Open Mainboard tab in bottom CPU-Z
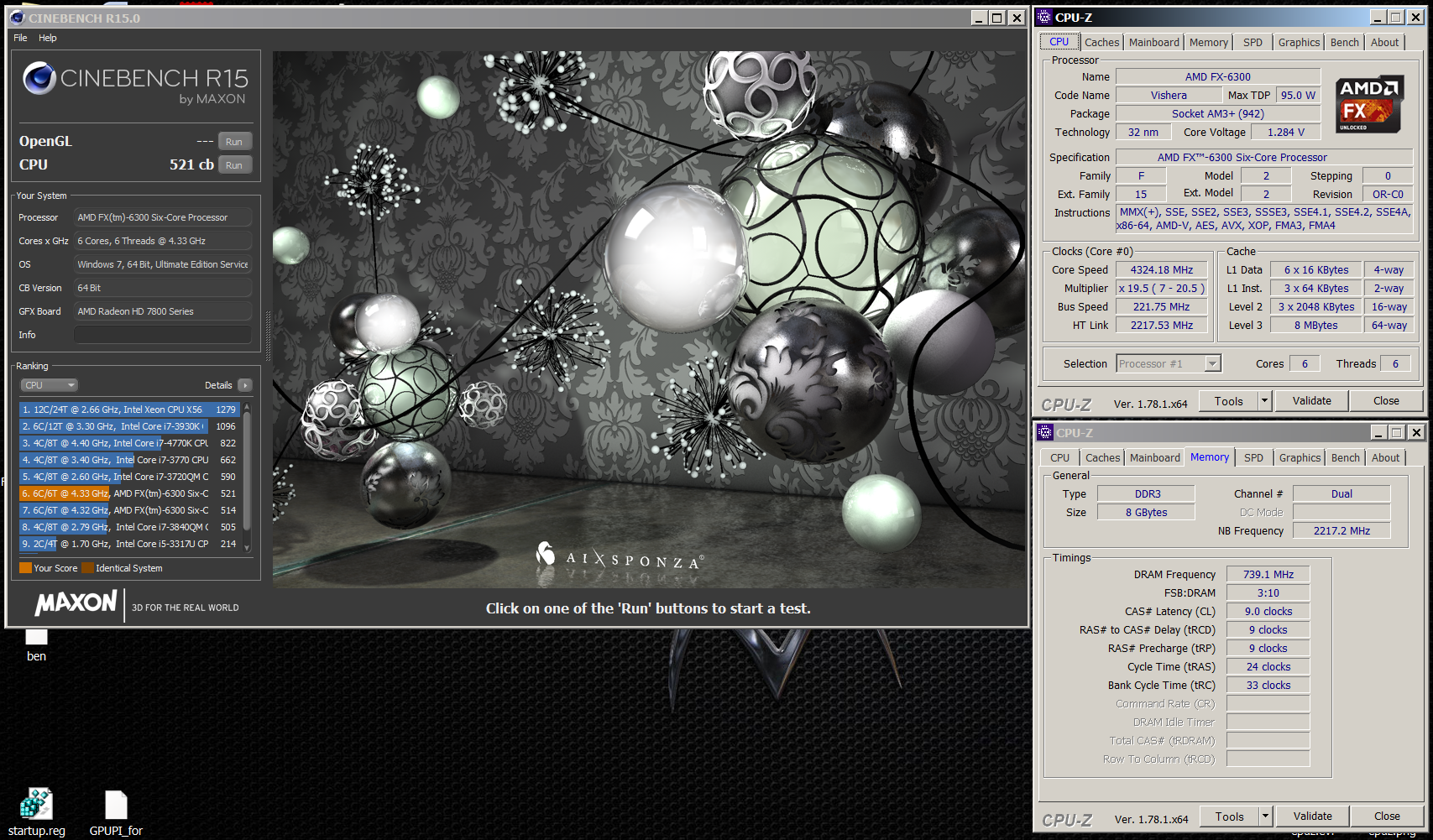1433x840 pixels. [x=1154, y=457]
